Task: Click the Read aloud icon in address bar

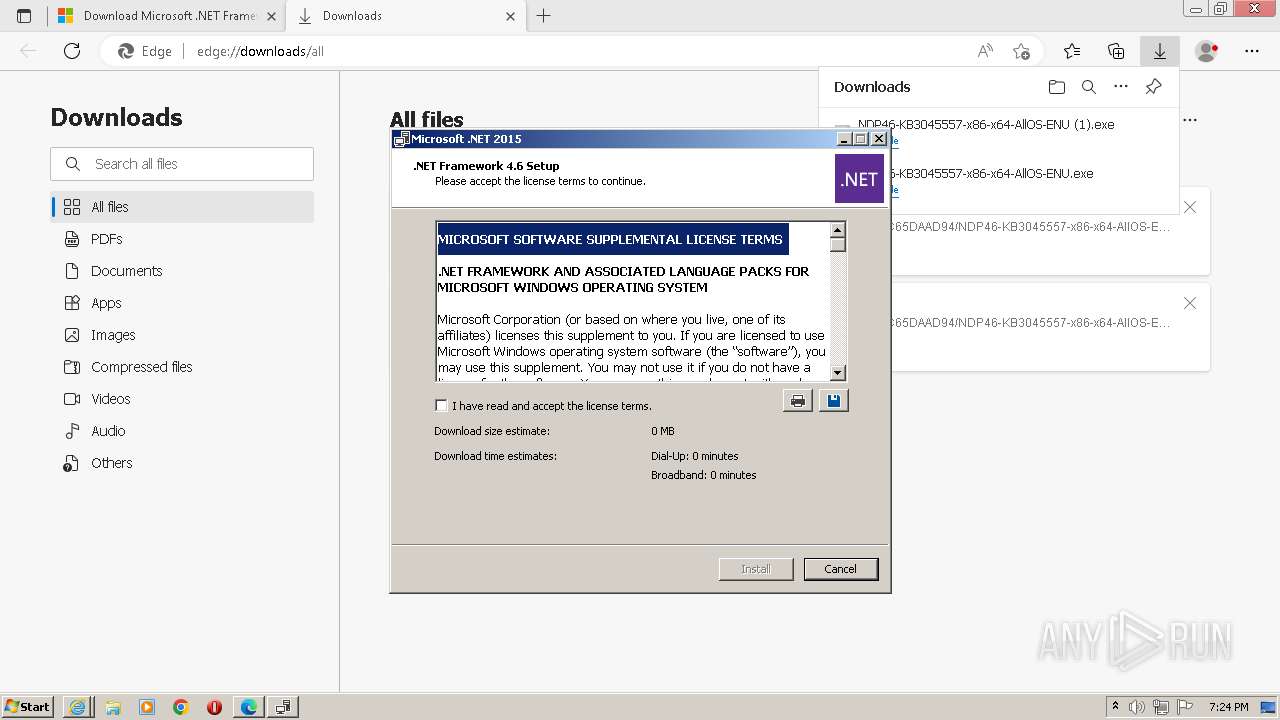Action: click(985, 51)
